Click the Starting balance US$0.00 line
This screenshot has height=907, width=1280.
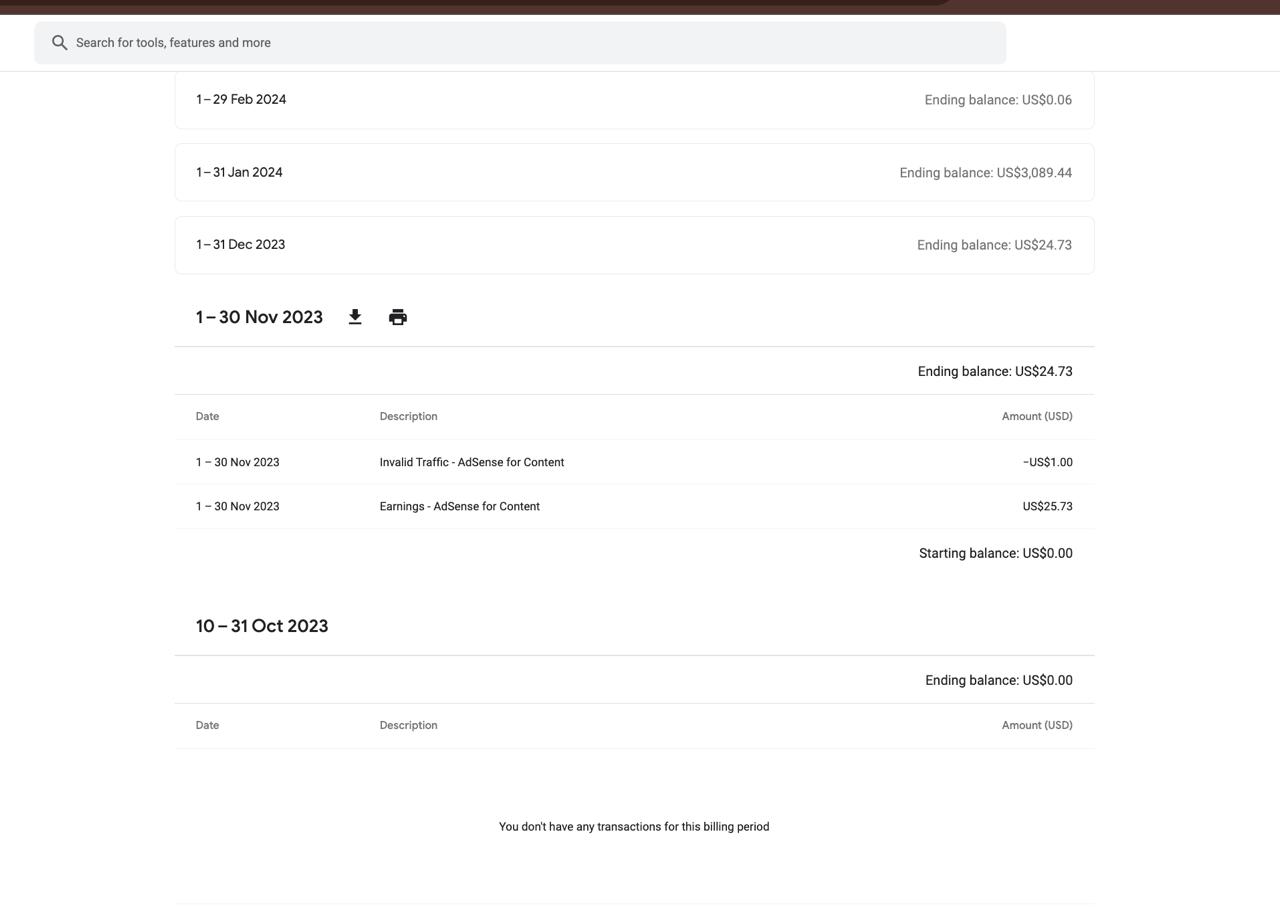point(995,553)
